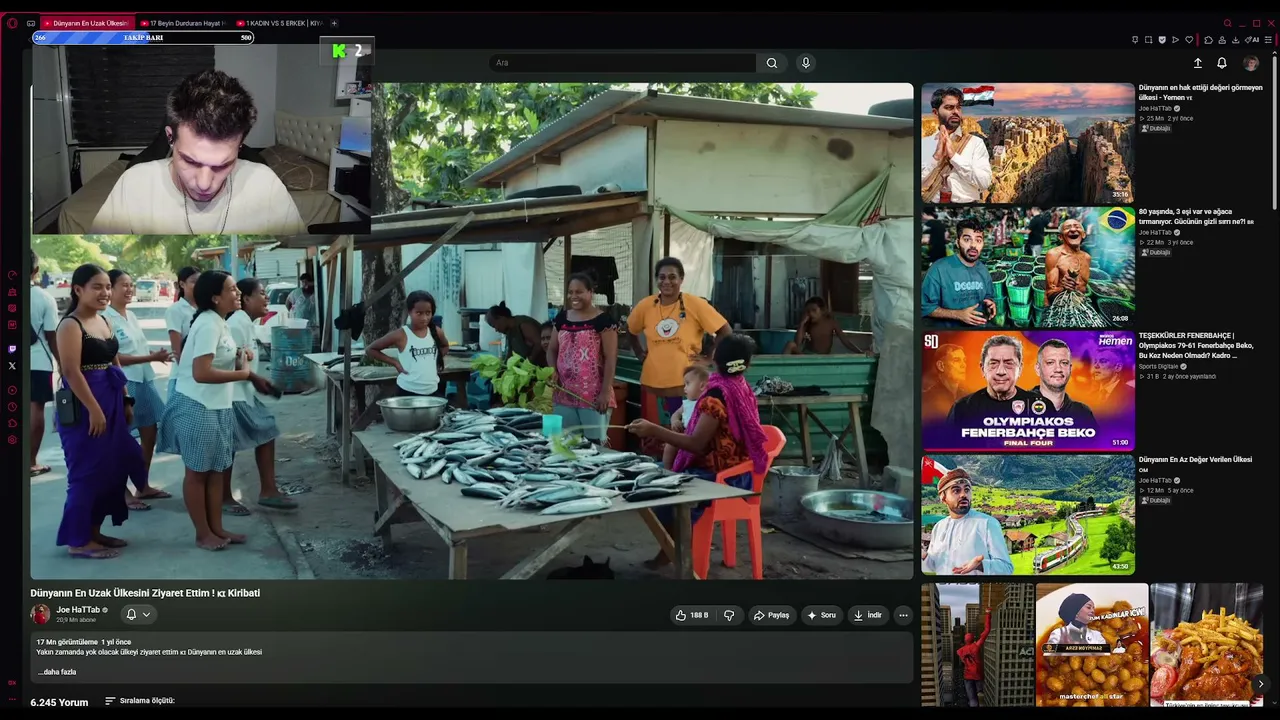Switch to the "1 KADIN VS 5 ERKEK" tab
Image resolution: width=1280 pixels, height=720 pixels.
pos(280,23)
